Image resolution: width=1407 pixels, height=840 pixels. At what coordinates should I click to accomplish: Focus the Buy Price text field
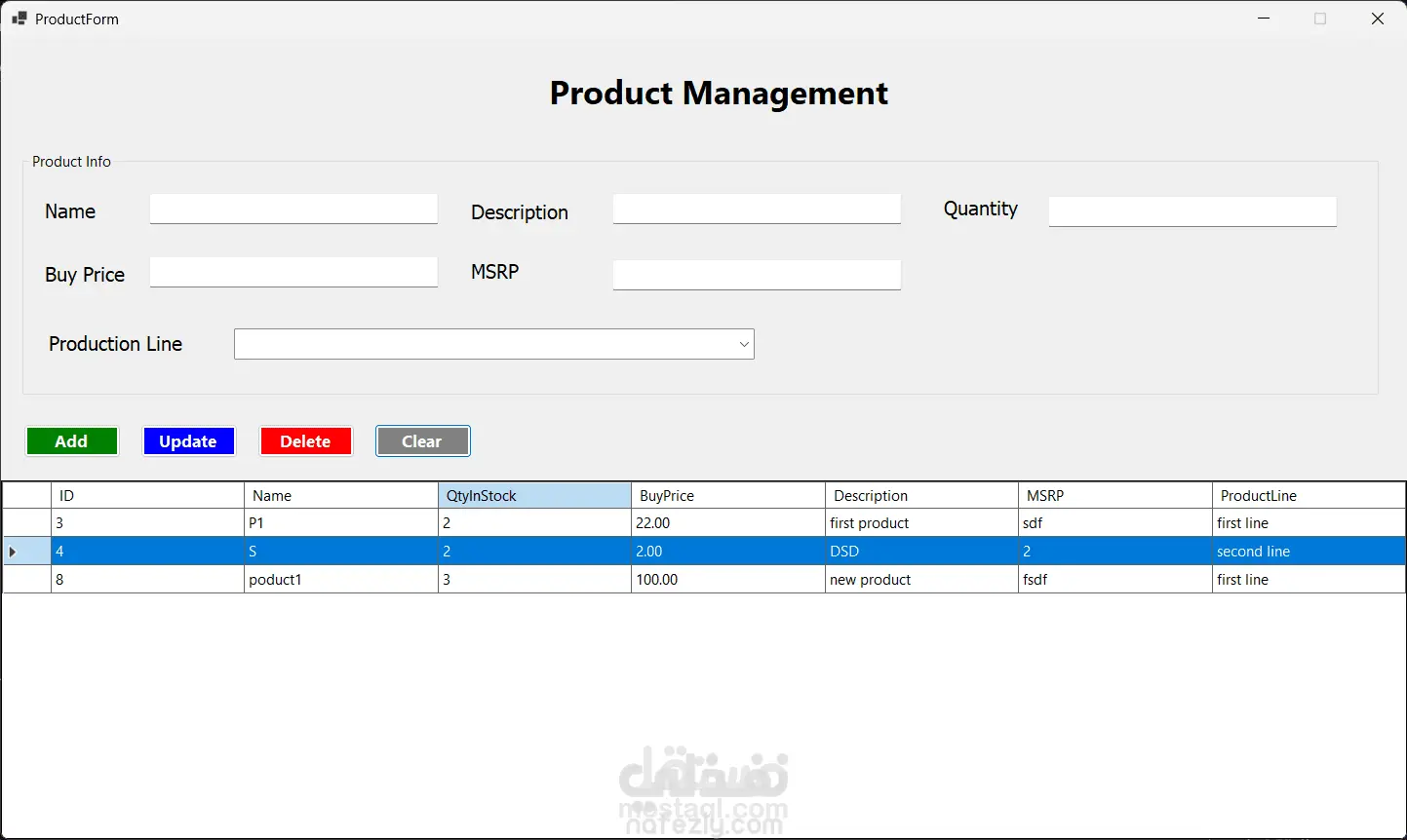pos(293,272)
